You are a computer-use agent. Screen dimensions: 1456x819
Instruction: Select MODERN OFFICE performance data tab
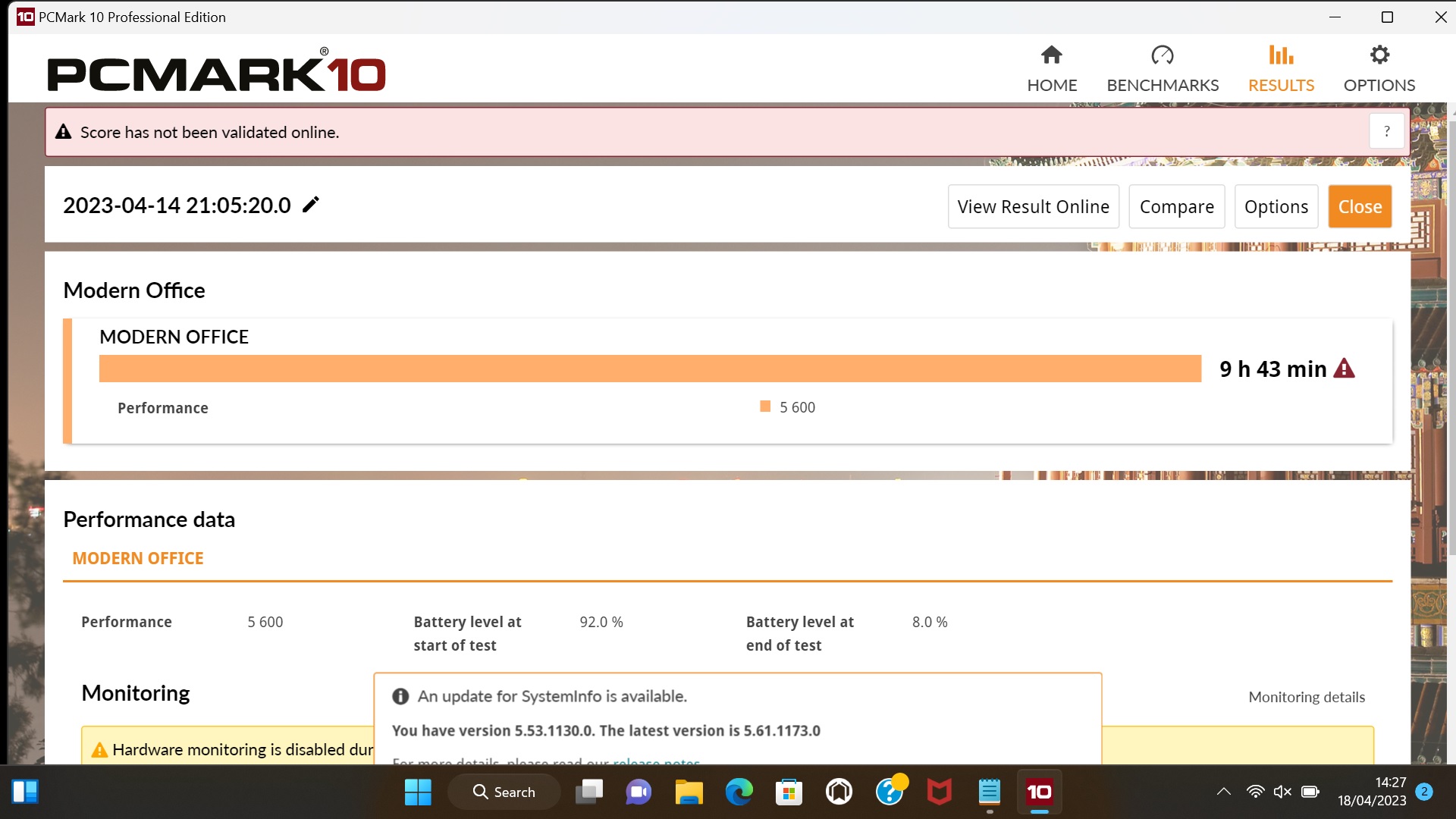138,559
